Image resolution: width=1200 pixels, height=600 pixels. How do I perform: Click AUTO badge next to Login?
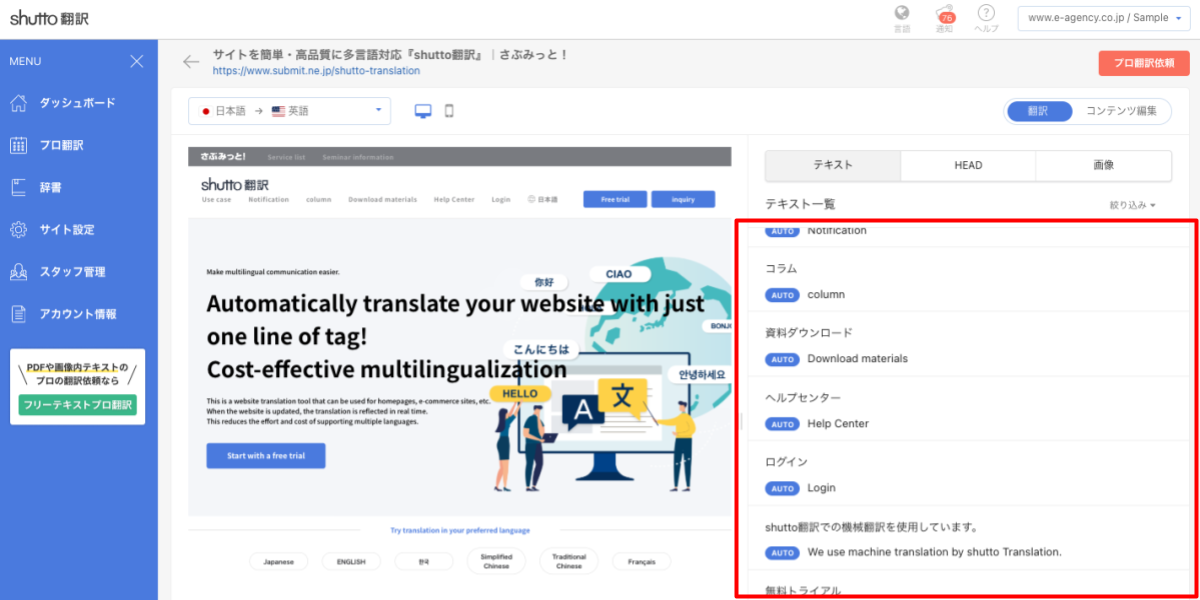pyautogui.click(x=782, y=488)
